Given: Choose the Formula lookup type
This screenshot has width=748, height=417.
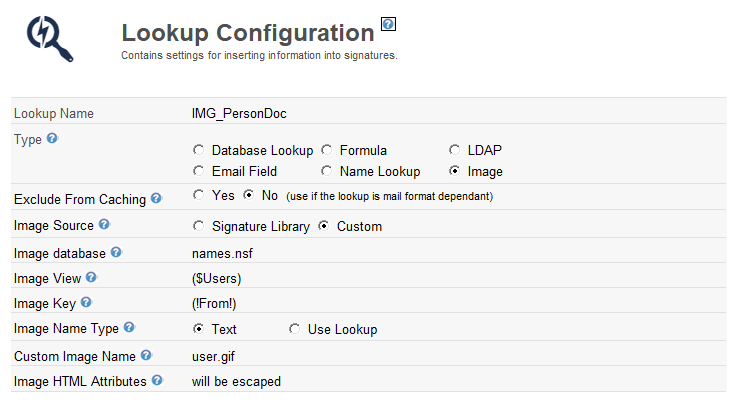Looking at the screenshot, I should pos(326,150).
